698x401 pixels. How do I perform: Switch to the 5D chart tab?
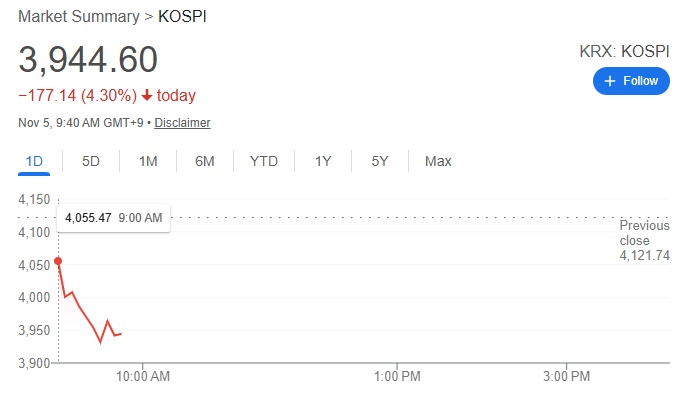[x=91, y=161]
